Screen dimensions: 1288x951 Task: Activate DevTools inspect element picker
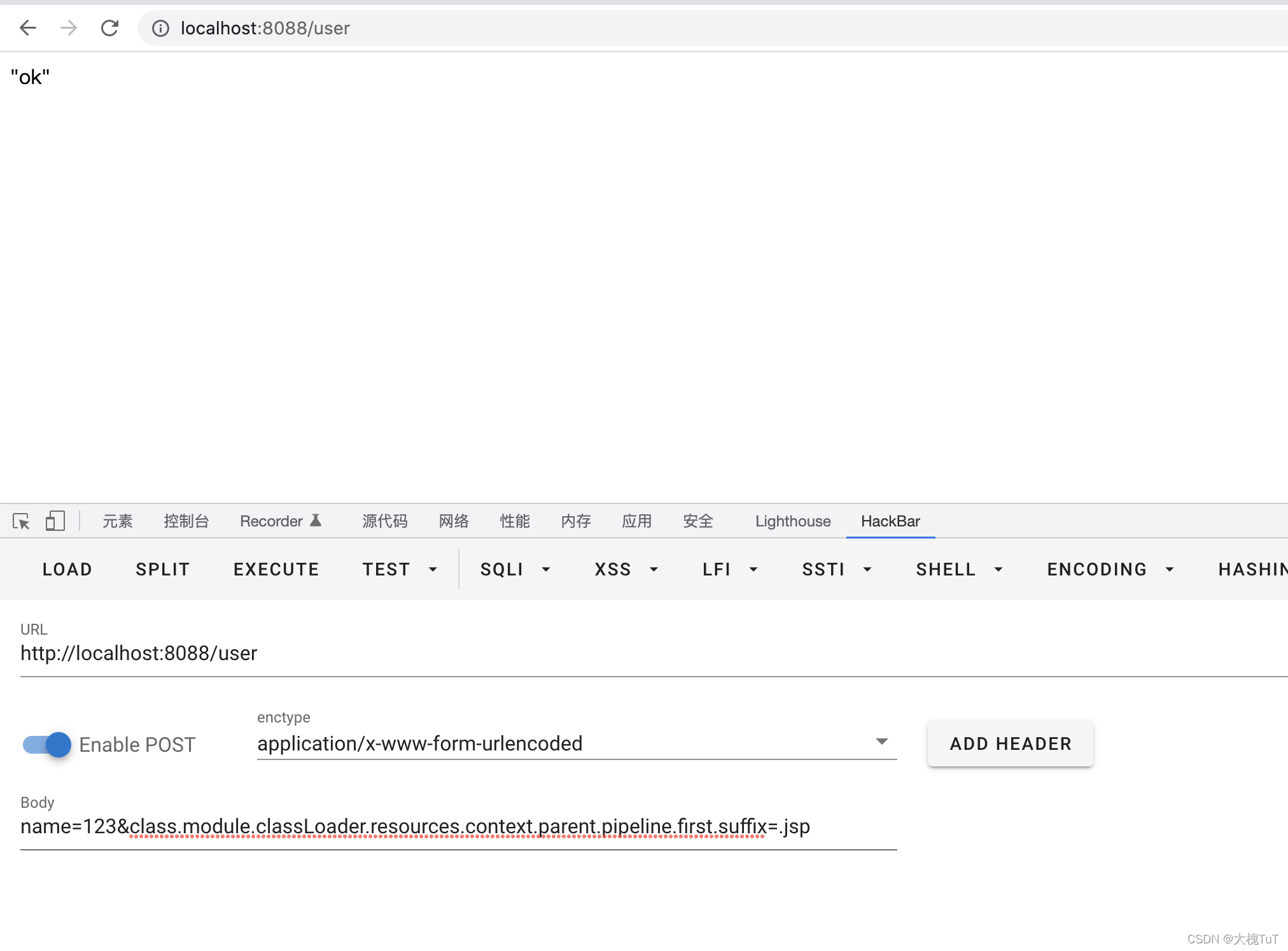coord(22,521)
